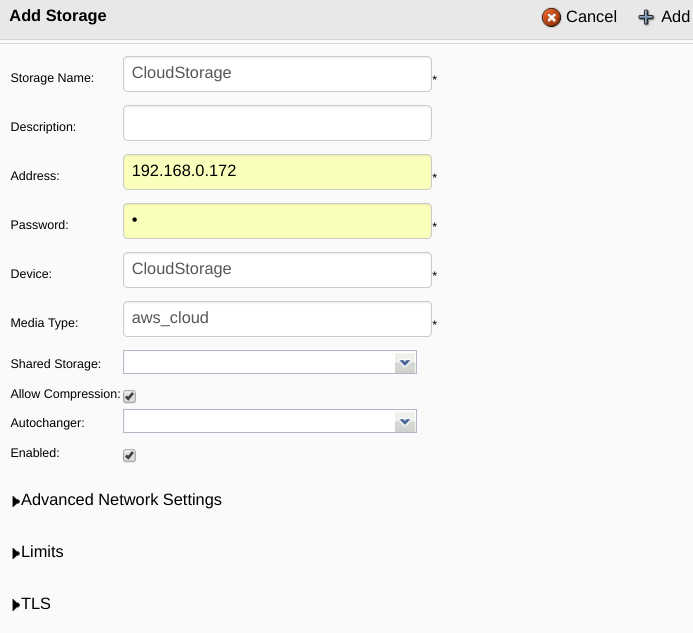Select the Address field with 192.168.0.172
693x633 pixels.
click(x=277, y=172)
